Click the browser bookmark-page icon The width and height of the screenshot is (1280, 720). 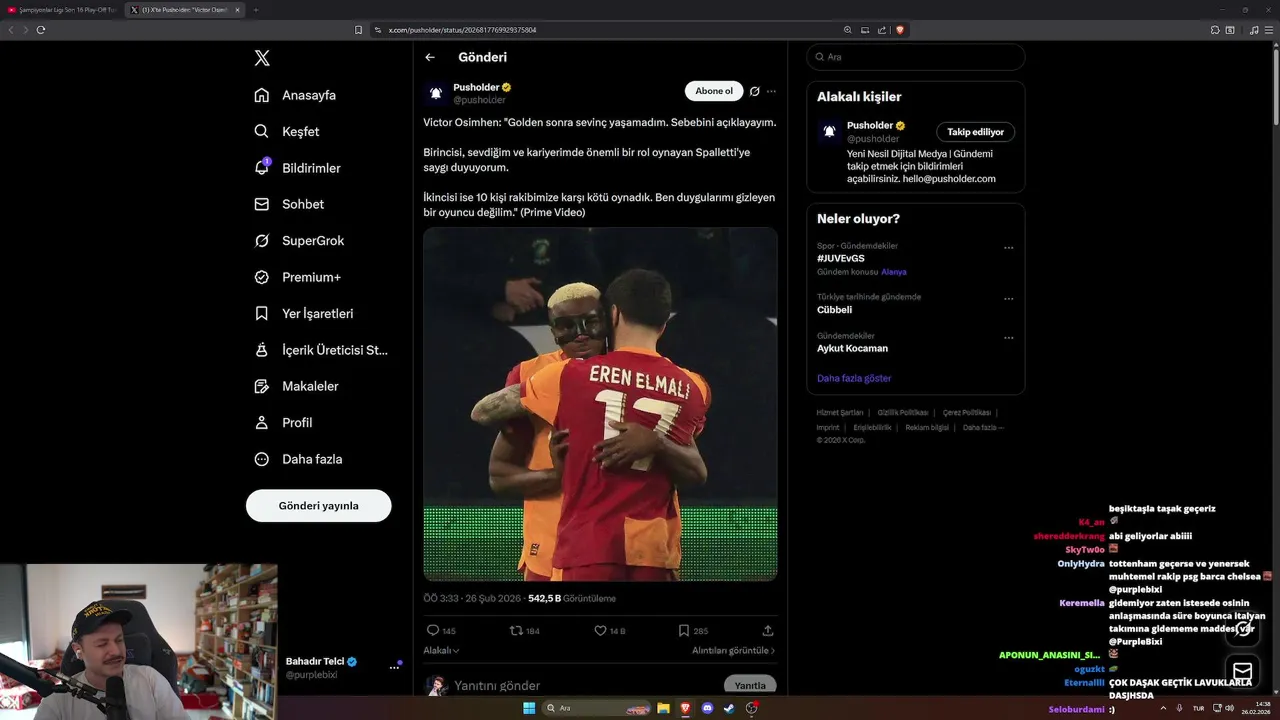click(x=358, y=30)
